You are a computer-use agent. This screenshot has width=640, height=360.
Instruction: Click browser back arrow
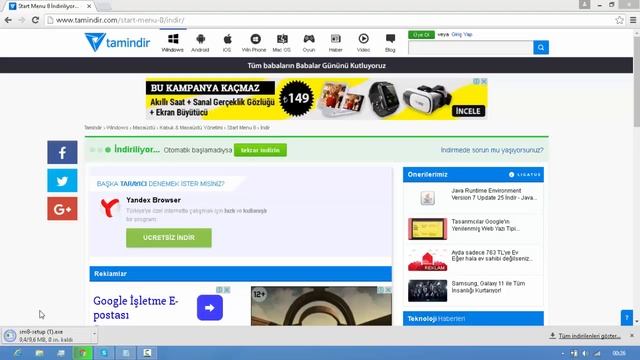click(x=8, y=20)
